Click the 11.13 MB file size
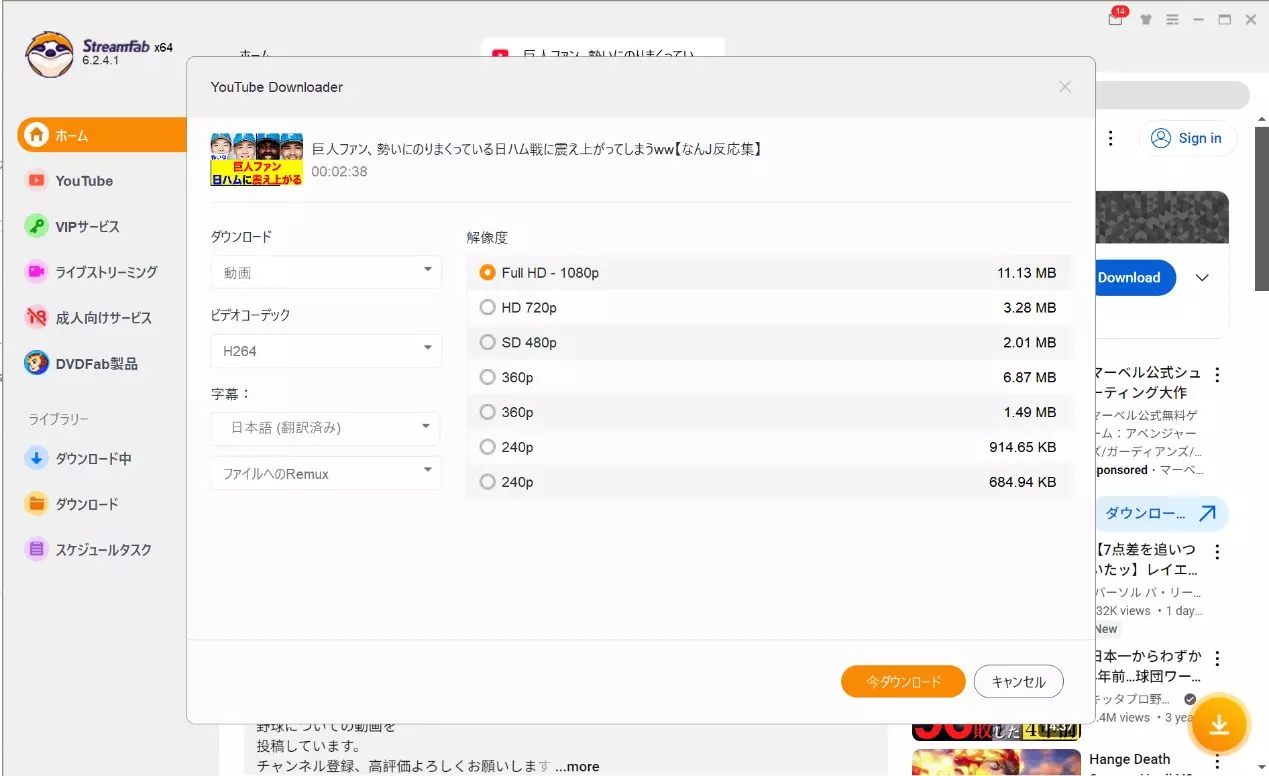Image resolution: width=1269 pixels, height=776 pixels. [1026, 273]
